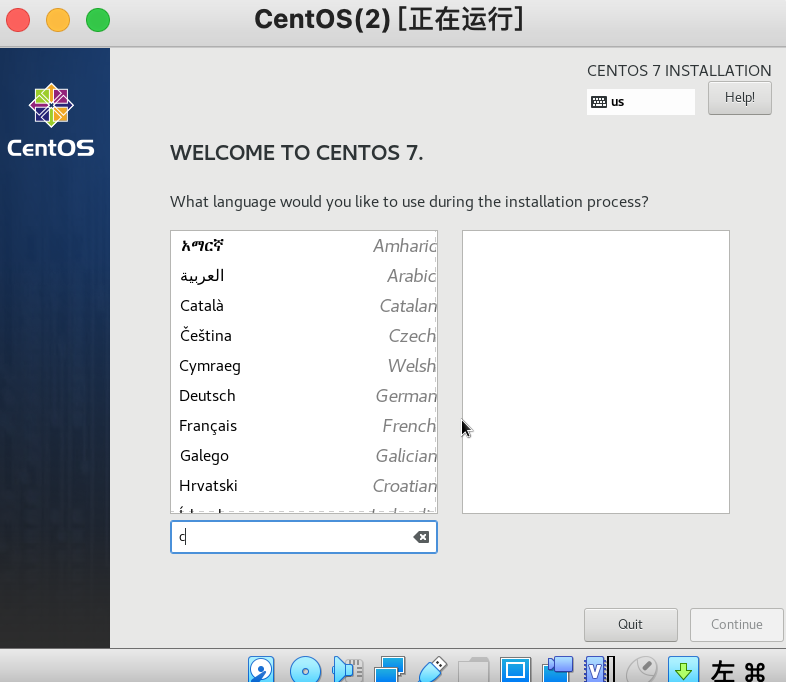Open the optical disc drive status icon
Image resolution: width=786 pixels, height=682 pixels.
[305, 669]
